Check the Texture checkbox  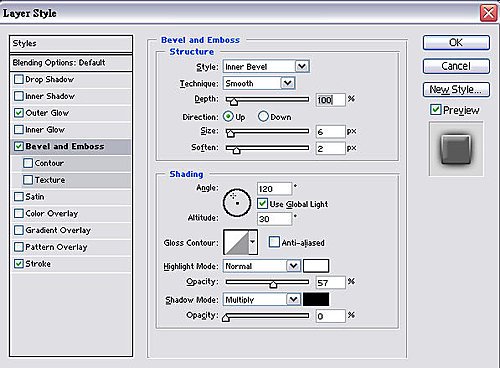(x=28, y=180)
